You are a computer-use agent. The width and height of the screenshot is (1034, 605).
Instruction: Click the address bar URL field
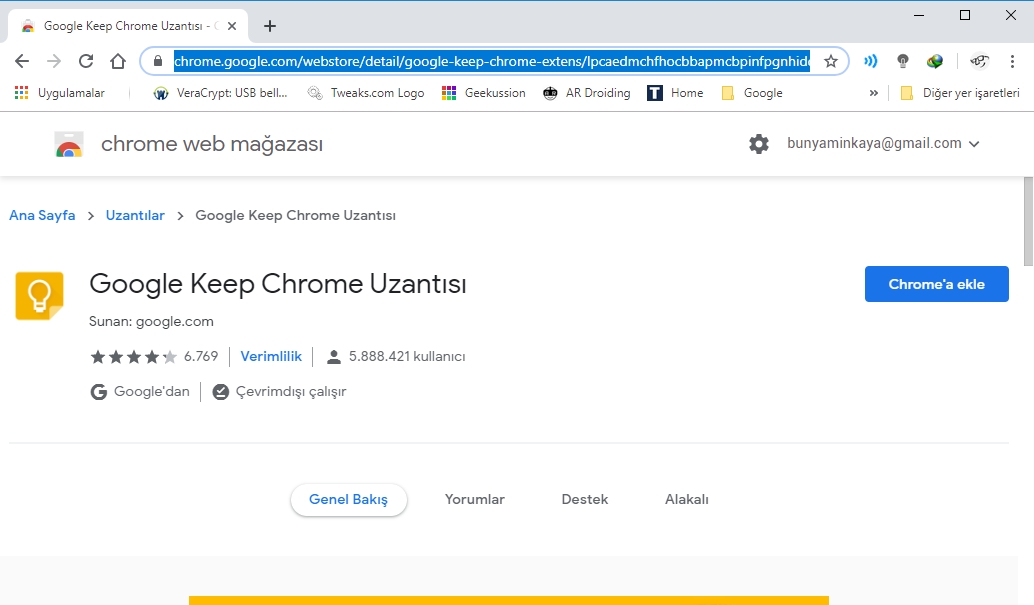[x=490, y=61]
